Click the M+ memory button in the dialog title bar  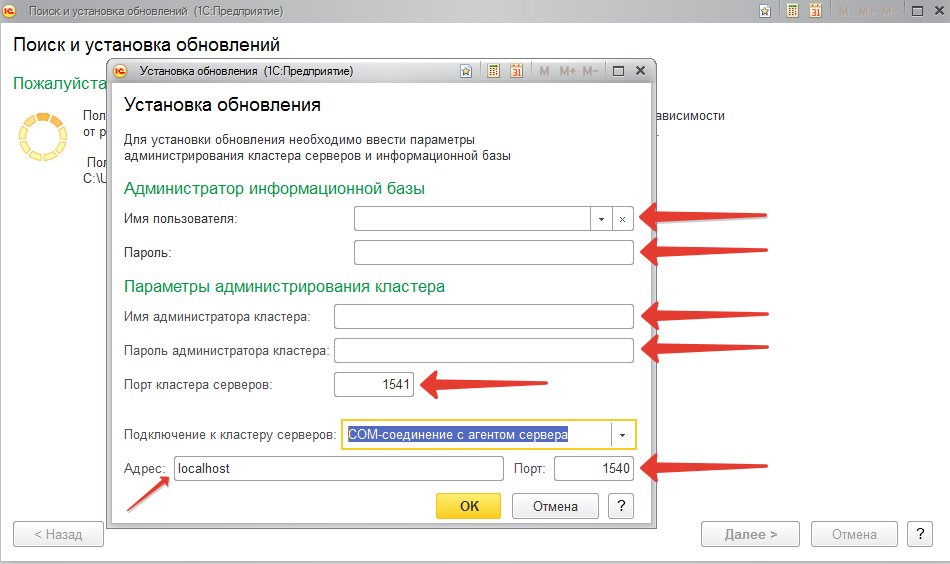pos(568,71)
